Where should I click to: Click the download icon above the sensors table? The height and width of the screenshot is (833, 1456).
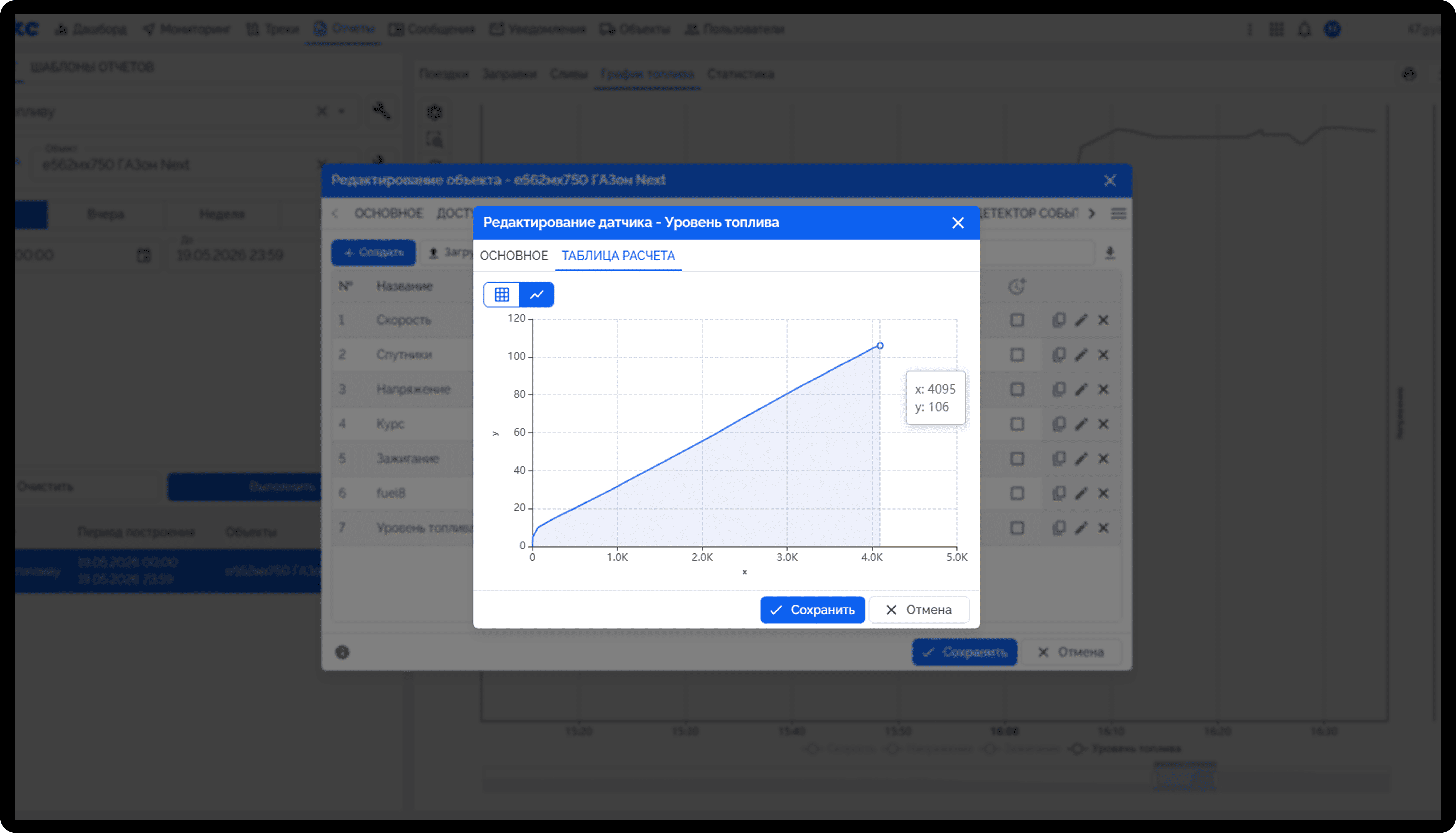click(1110, 252)
